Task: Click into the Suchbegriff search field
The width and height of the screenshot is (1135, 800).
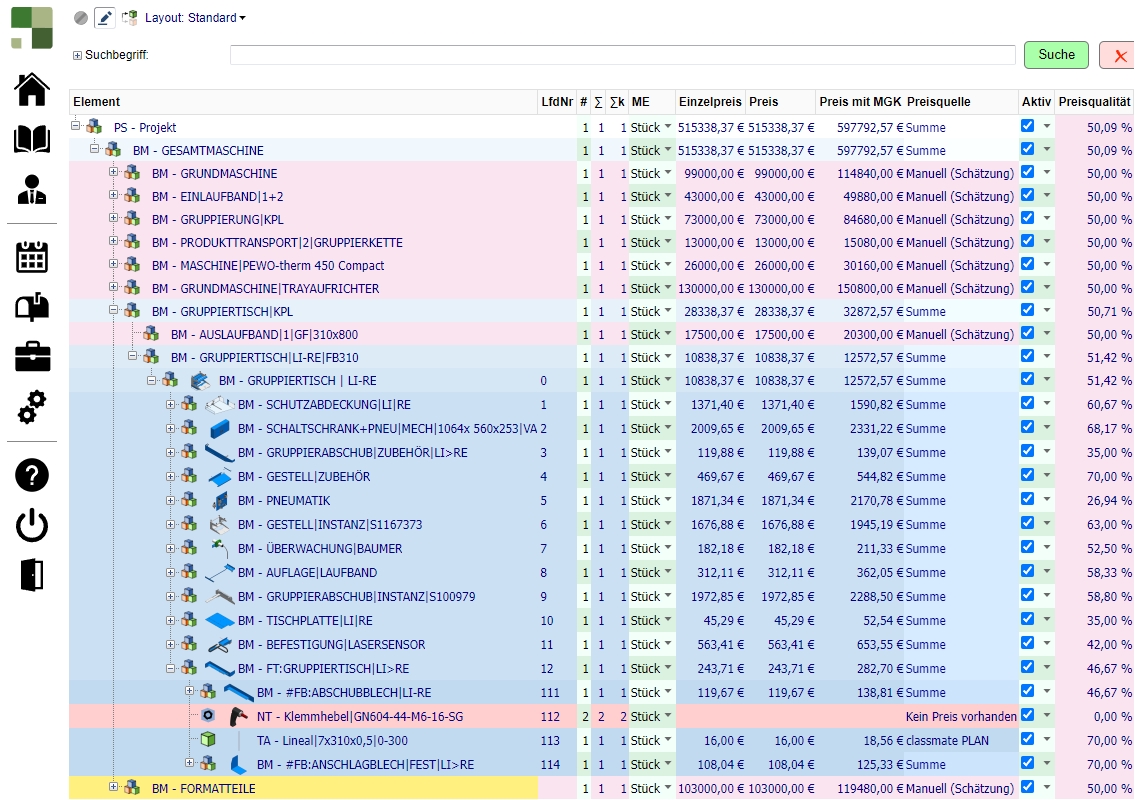Action: [622, 56]
